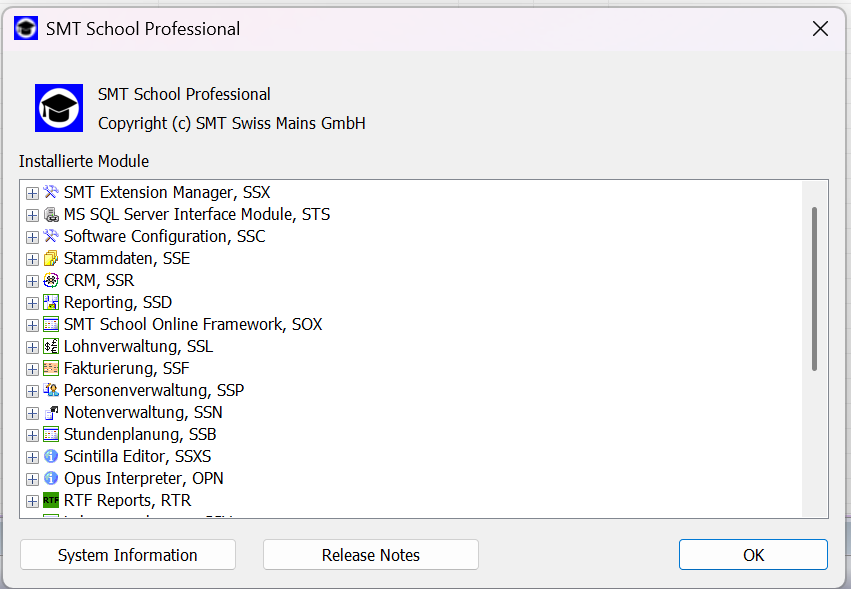Click the 'Installierte Module' label

(x=84, y=161)
